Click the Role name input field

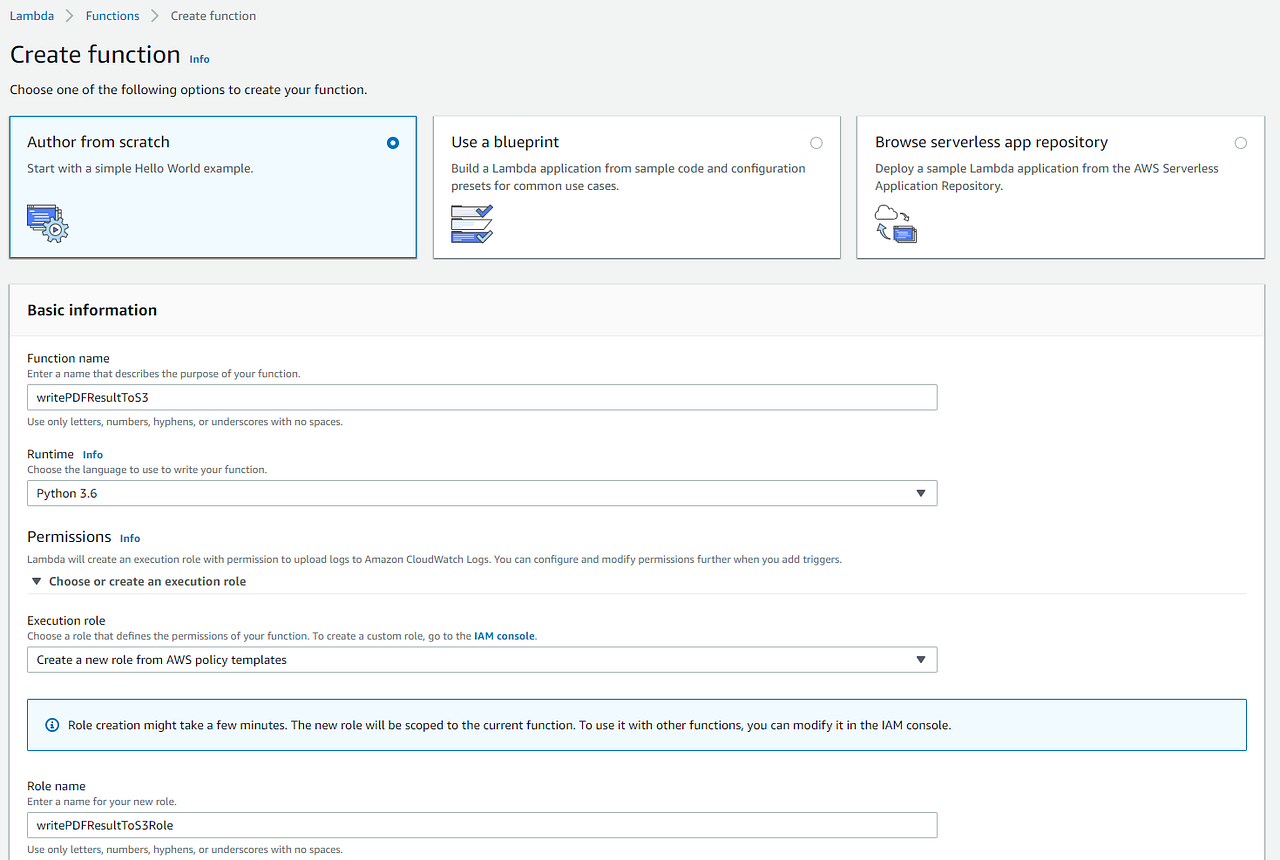(x=482, y=824)
